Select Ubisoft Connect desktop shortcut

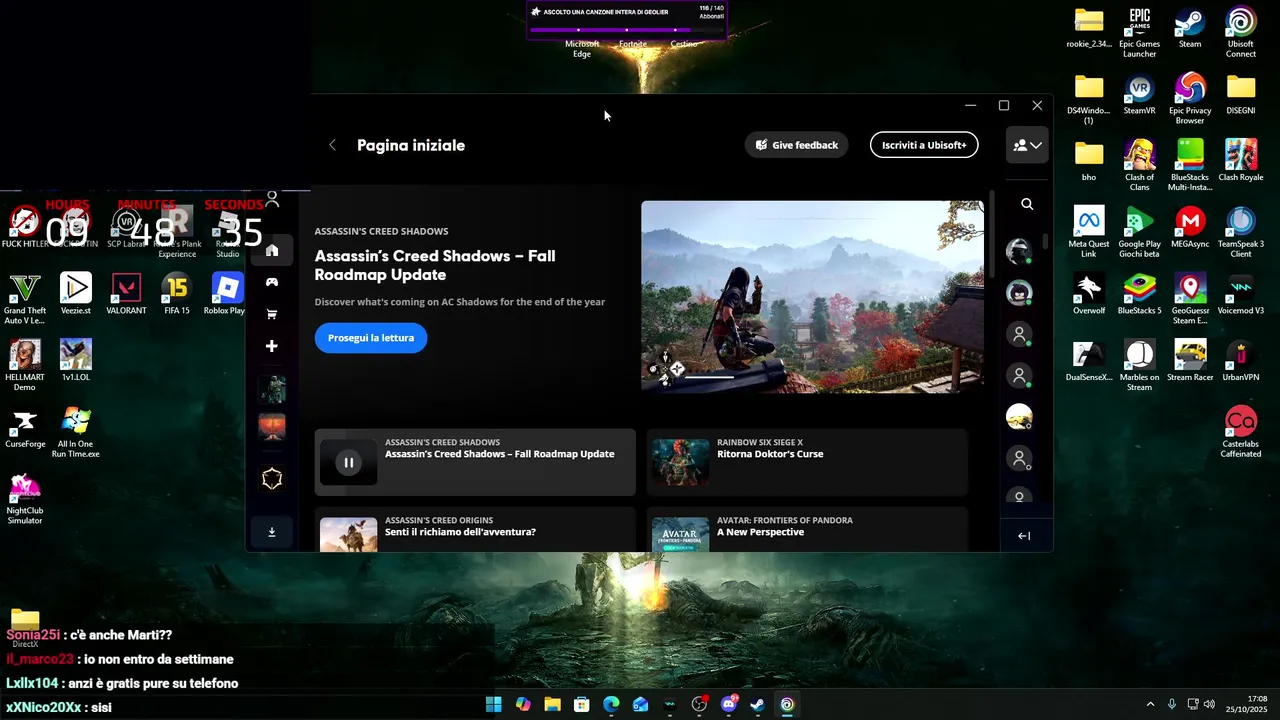coord(1241,33)
